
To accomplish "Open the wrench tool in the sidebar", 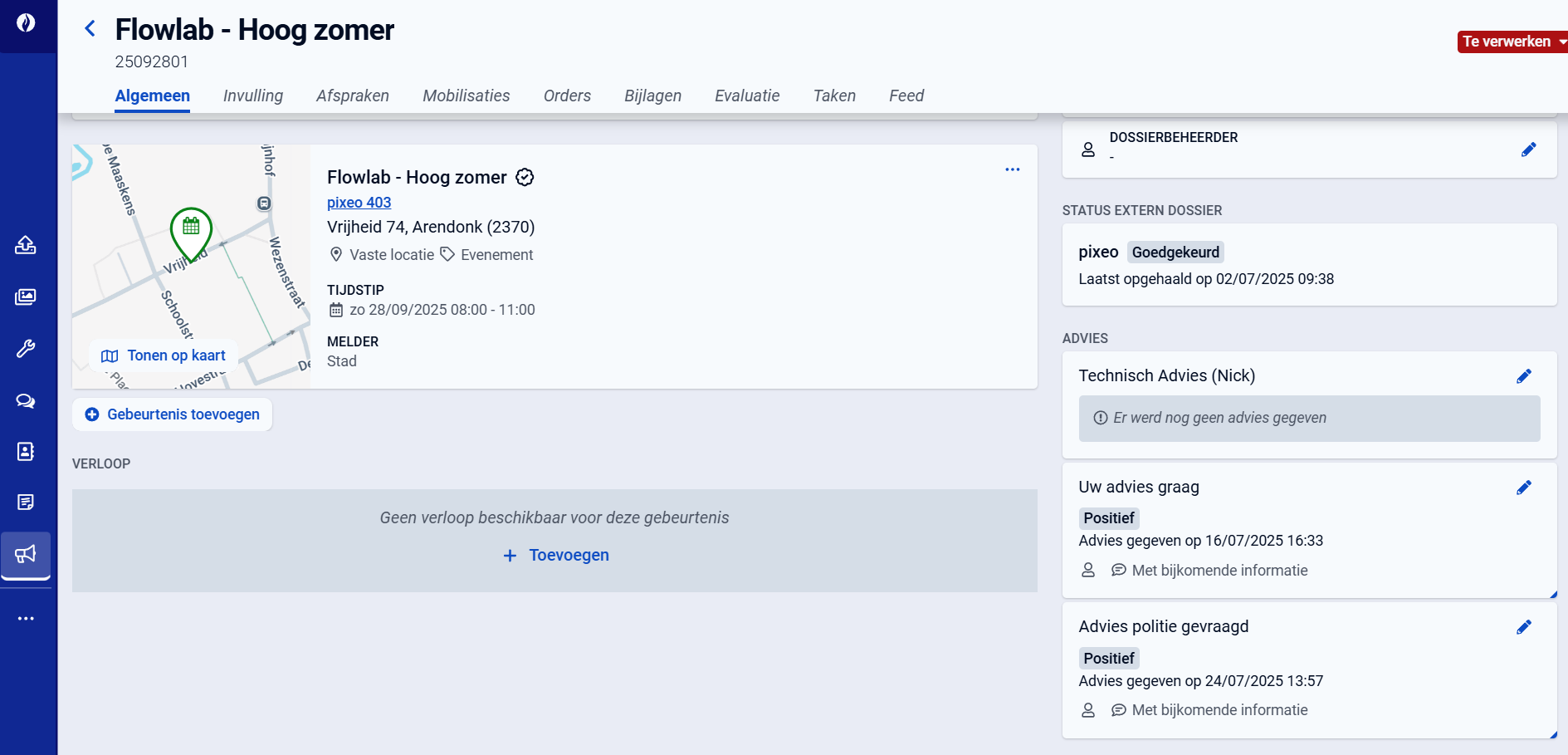I will 26,349.
